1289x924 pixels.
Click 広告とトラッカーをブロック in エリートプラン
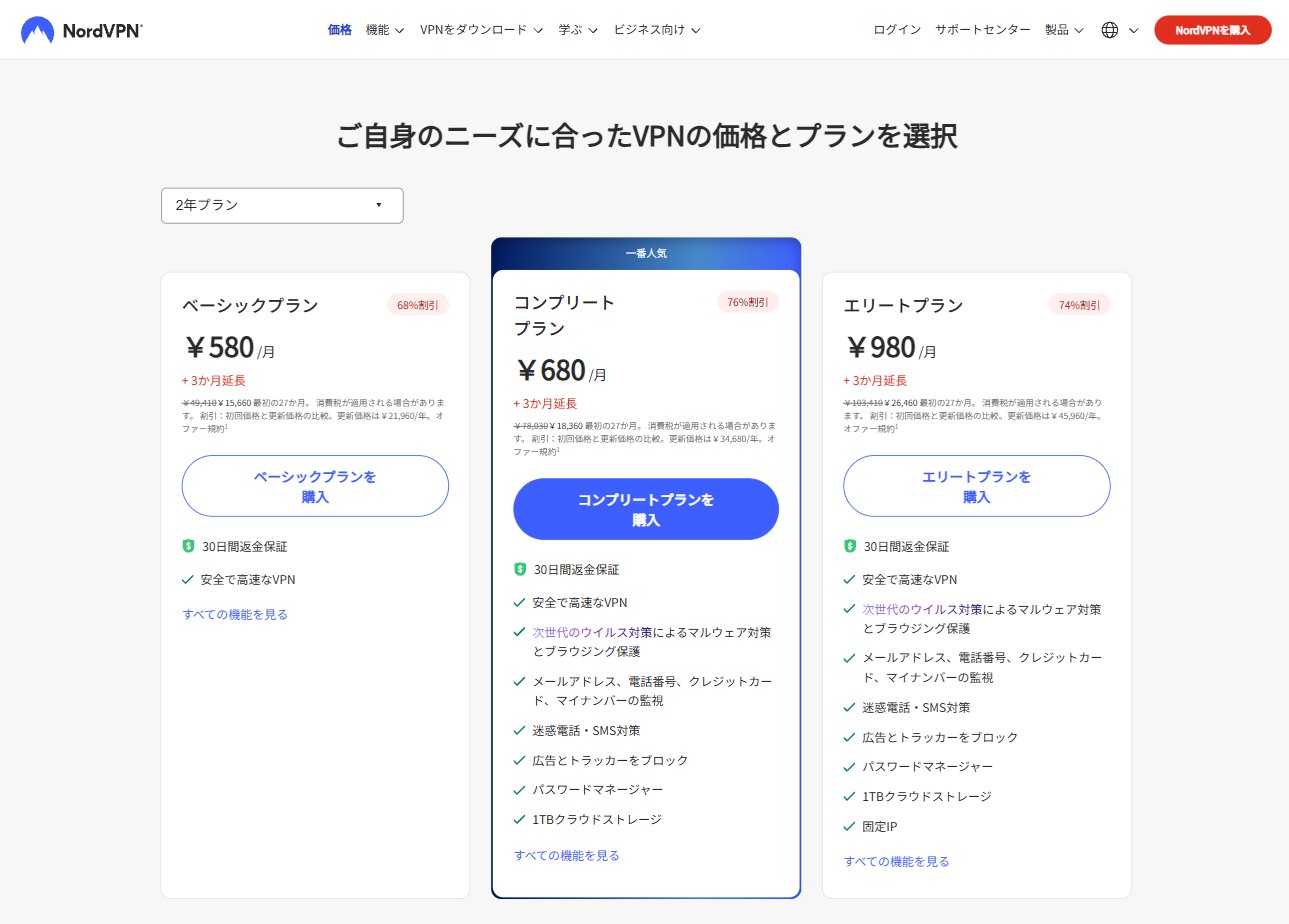[x=940, y=737]
